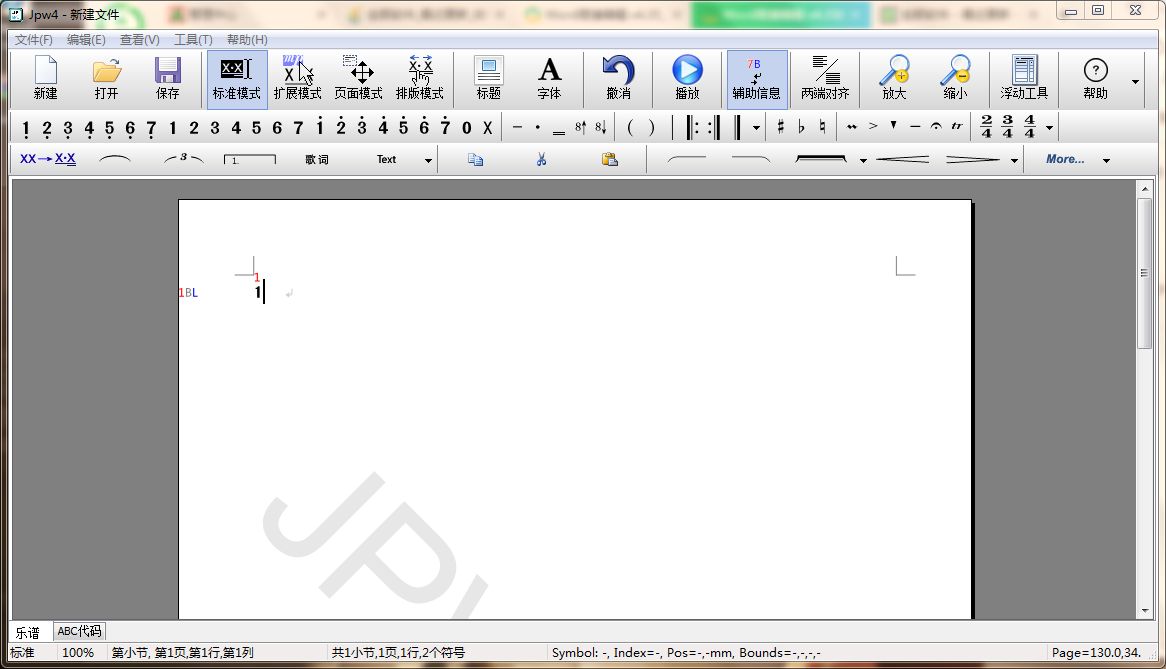Insert augmentation dot symbol
The height and width of the screenshot is (669, 1166).
tap(538, 127)
